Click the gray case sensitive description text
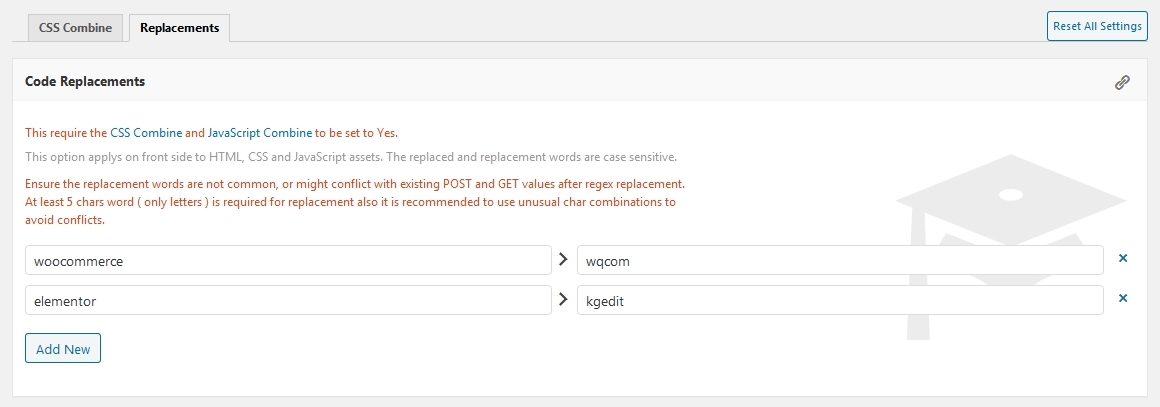 [x=351, y=157]
